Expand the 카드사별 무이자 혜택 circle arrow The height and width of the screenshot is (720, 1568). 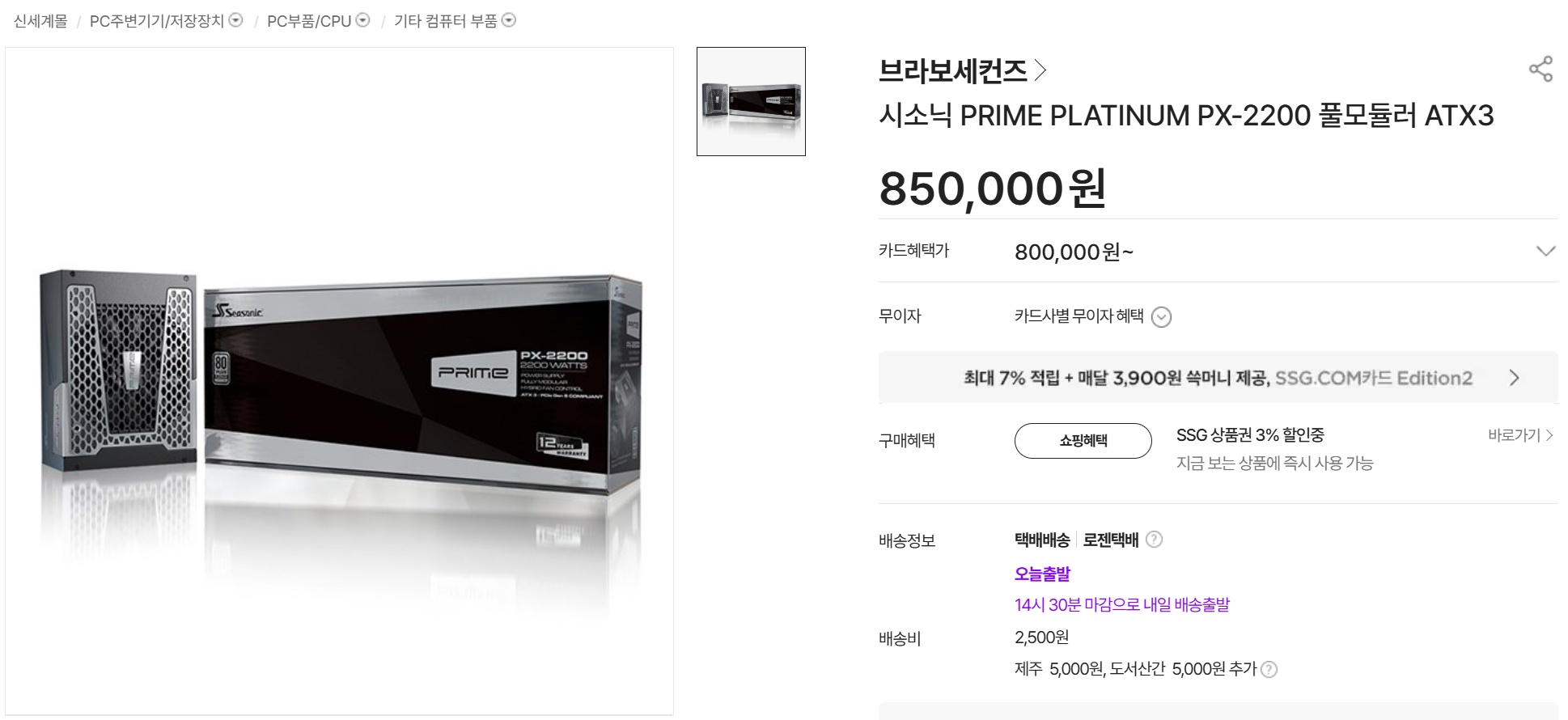pyautogui.click(x=1161, y=317)
